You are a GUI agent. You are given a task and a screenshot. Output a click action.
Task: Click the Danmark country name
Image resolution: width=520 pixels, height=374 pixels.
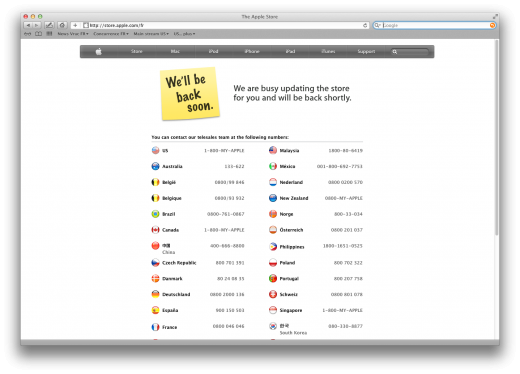coord(172,279)
